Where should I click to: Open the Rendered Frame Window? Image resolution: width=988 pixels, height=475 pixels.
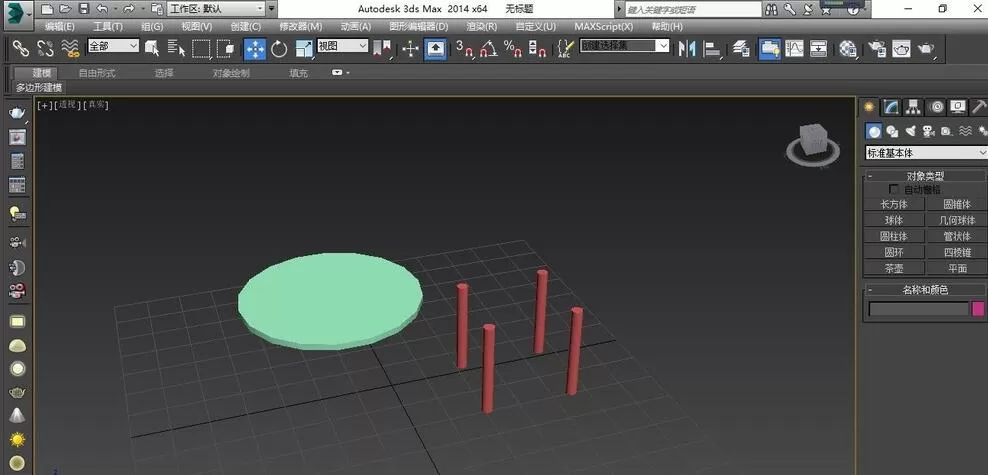click(x=901, y=49)
